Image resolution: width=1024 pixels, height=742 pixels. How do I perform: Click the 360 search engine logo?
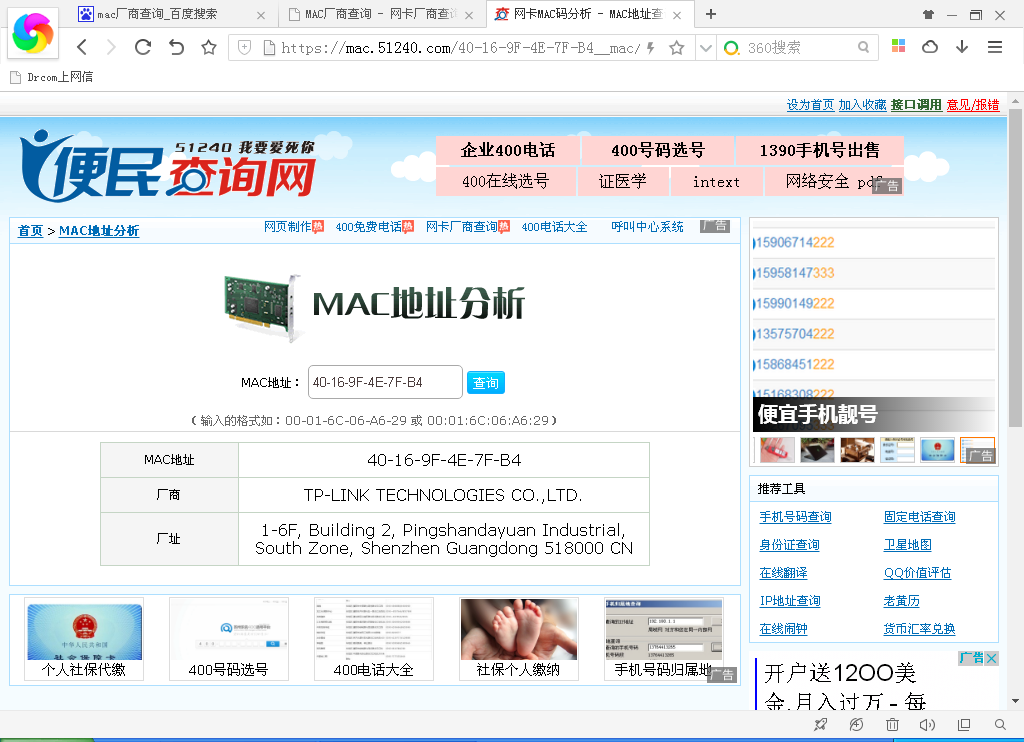click(x=731, y=48)
